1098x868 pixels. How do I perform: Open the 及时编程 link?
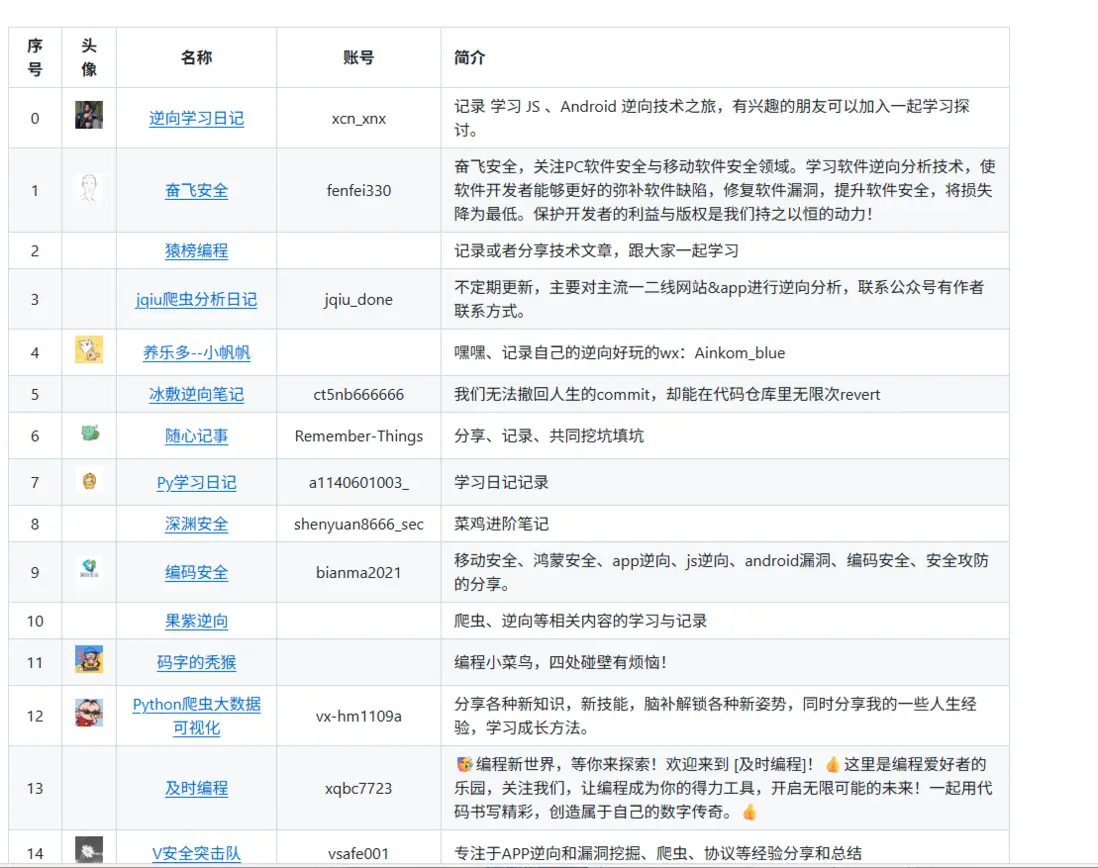tap(196, 788)
